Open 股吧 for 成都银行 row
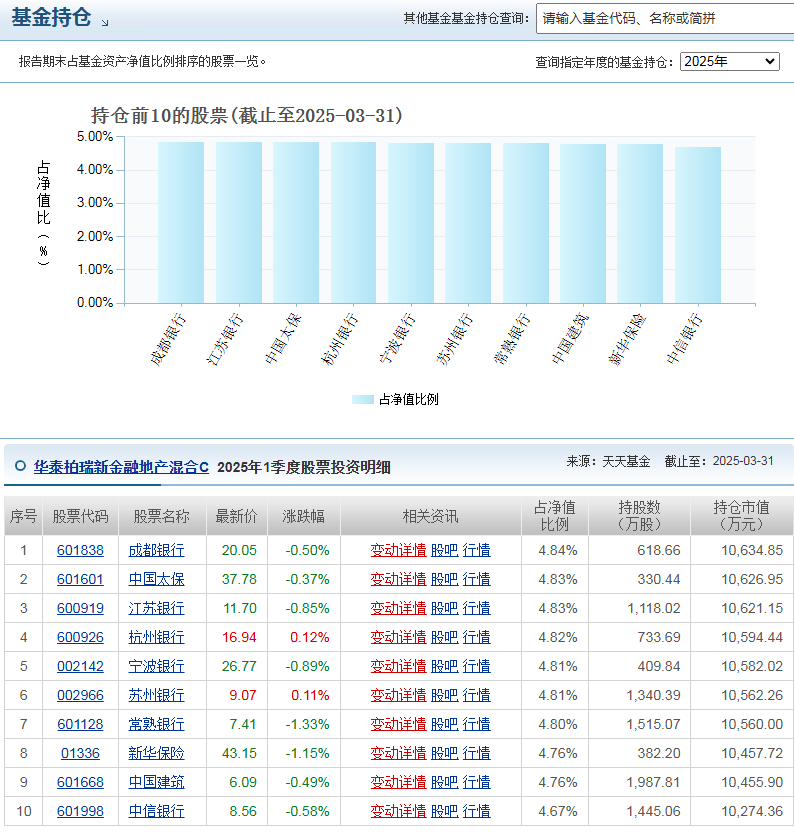Viewport: 794px width, 832px height. 445,550
